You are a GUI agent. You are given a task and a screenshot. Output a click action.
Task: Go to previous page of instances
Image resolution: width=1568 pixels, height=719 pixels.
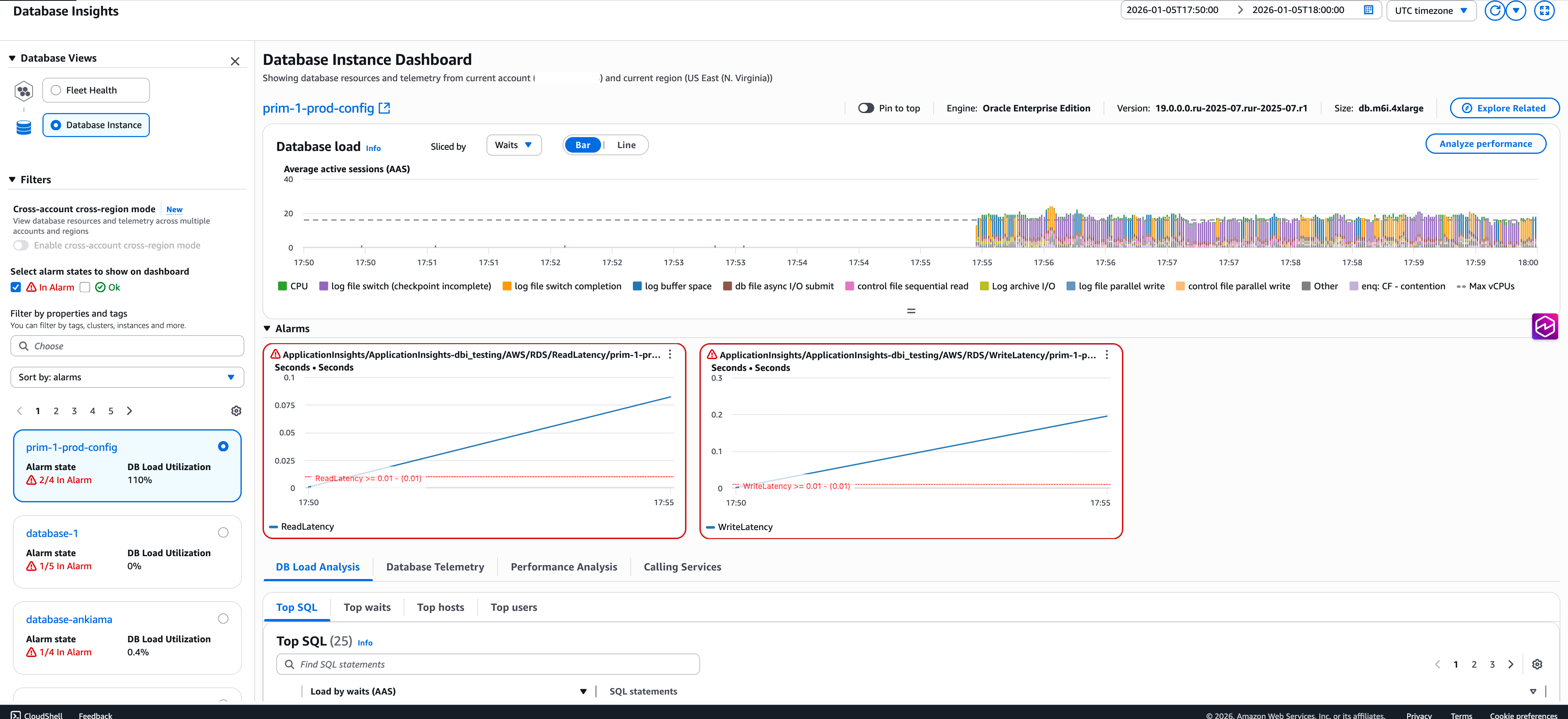pos(20,411)
